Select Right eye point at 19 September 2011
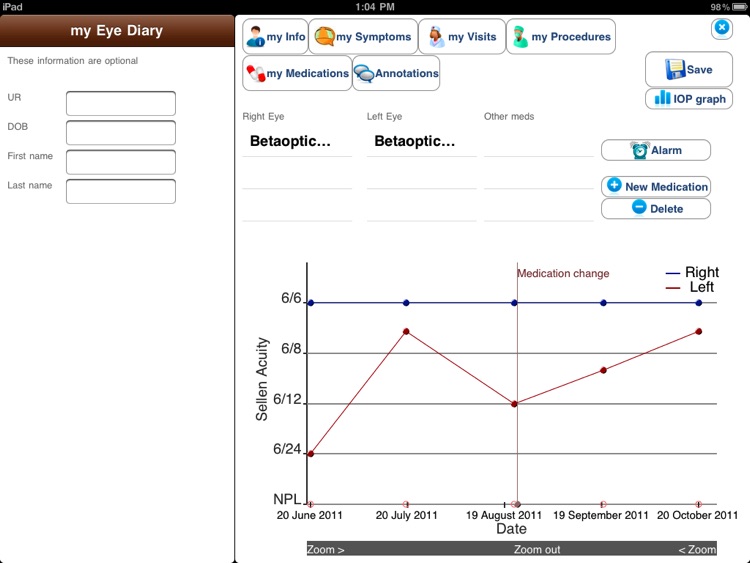This screenshot has height=563, width=750. (603, 303)
